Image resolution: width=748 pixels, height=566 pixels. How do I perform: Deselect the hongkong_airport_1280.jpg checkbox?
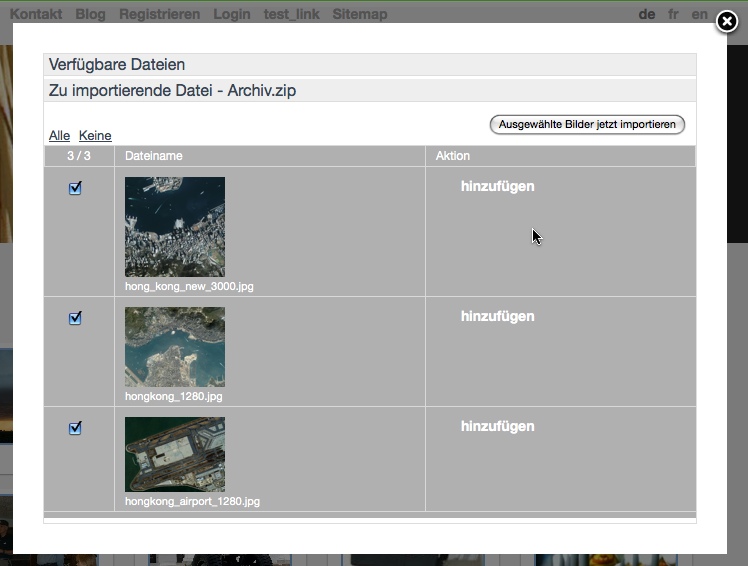tap(75, 428)
